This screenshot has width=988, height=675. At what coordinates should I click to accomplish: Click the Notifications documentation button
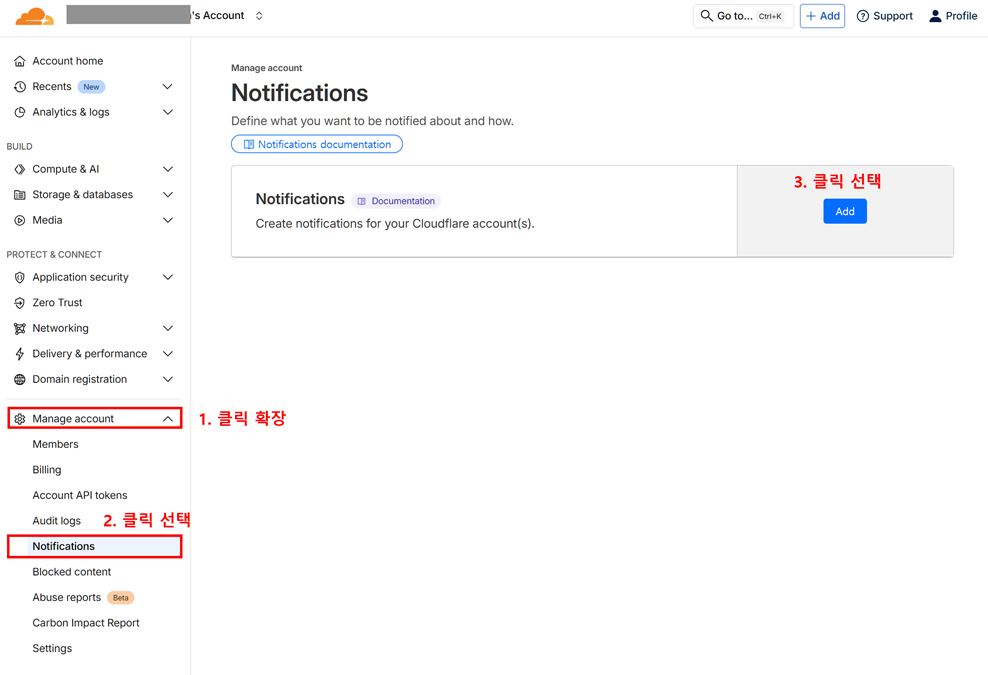click(x=317, y=144)
